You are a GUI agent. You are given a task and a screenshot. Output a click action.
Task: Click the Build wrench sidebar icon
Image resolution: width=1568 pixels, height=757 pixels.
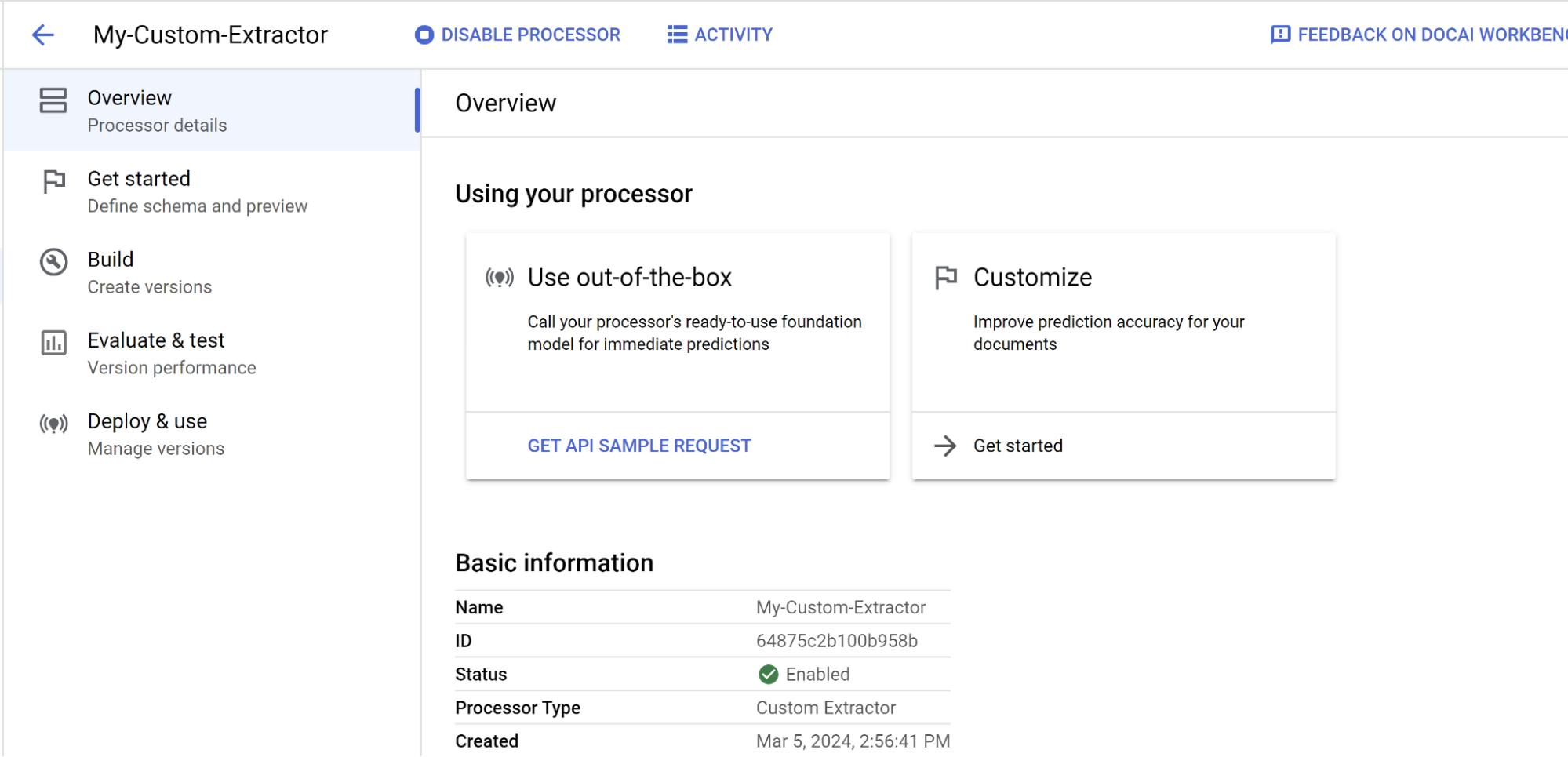coord(53,262)
